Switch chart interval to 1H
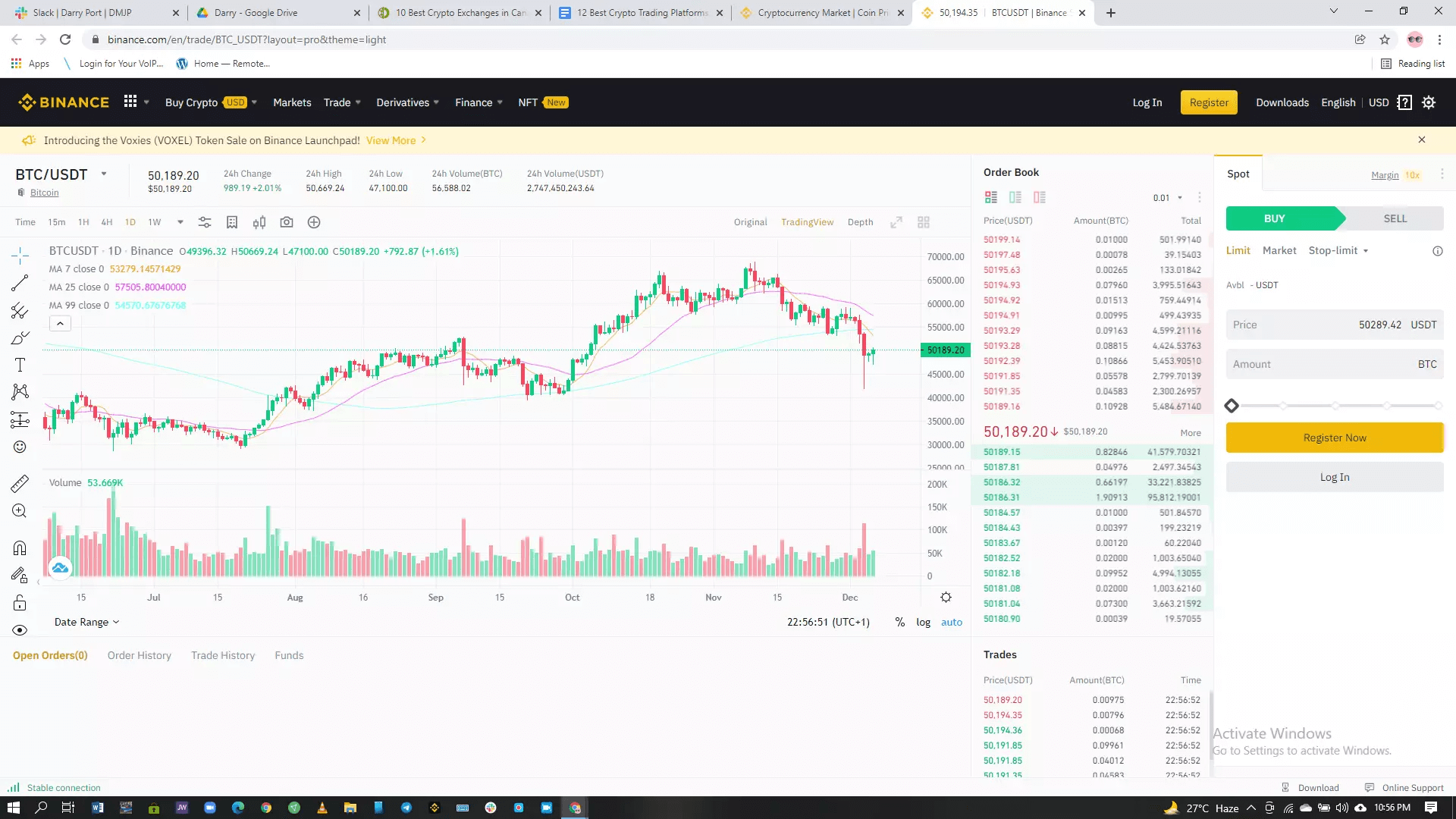This screenshot has width=1456, height=819. click(83, 222)
